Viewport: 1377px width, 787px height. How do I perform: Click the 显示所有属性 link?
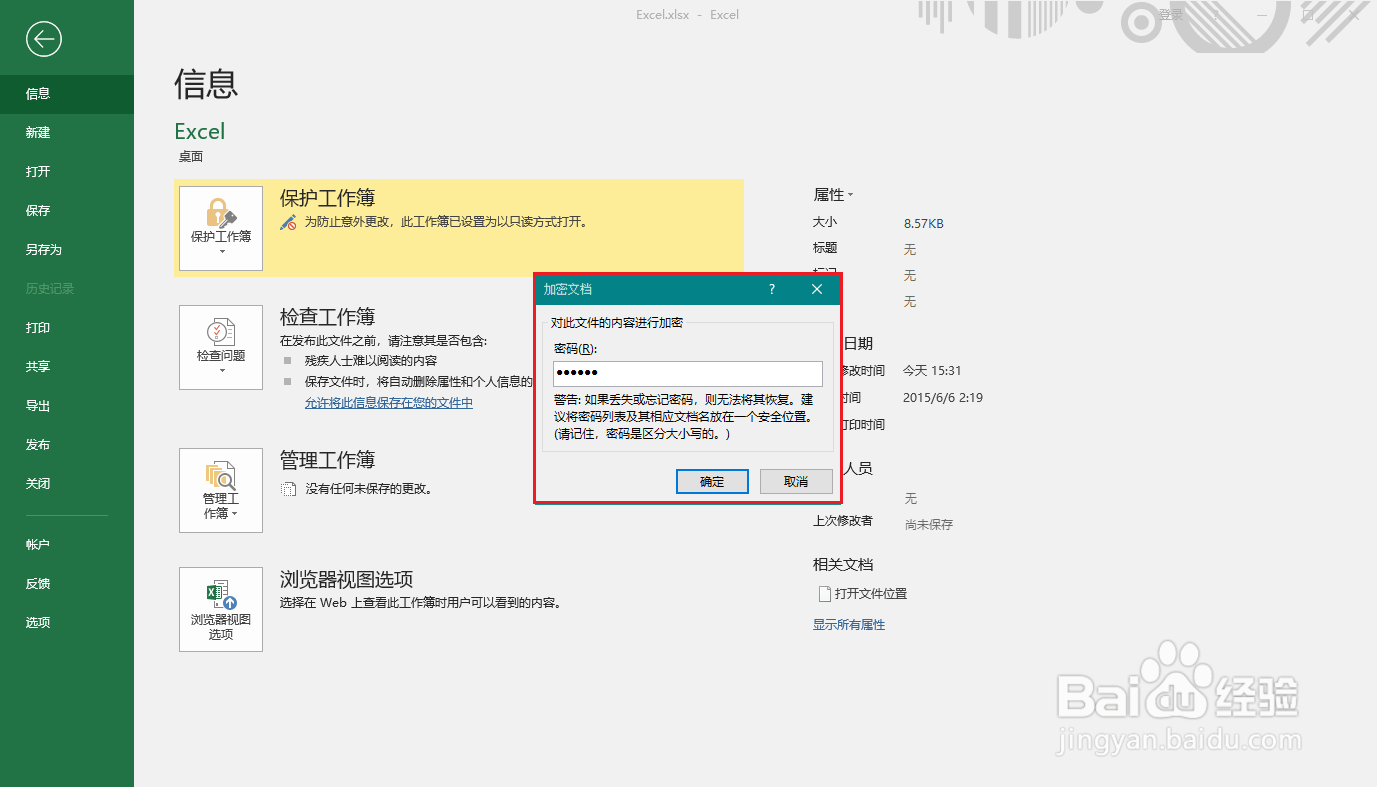point(849,625)
